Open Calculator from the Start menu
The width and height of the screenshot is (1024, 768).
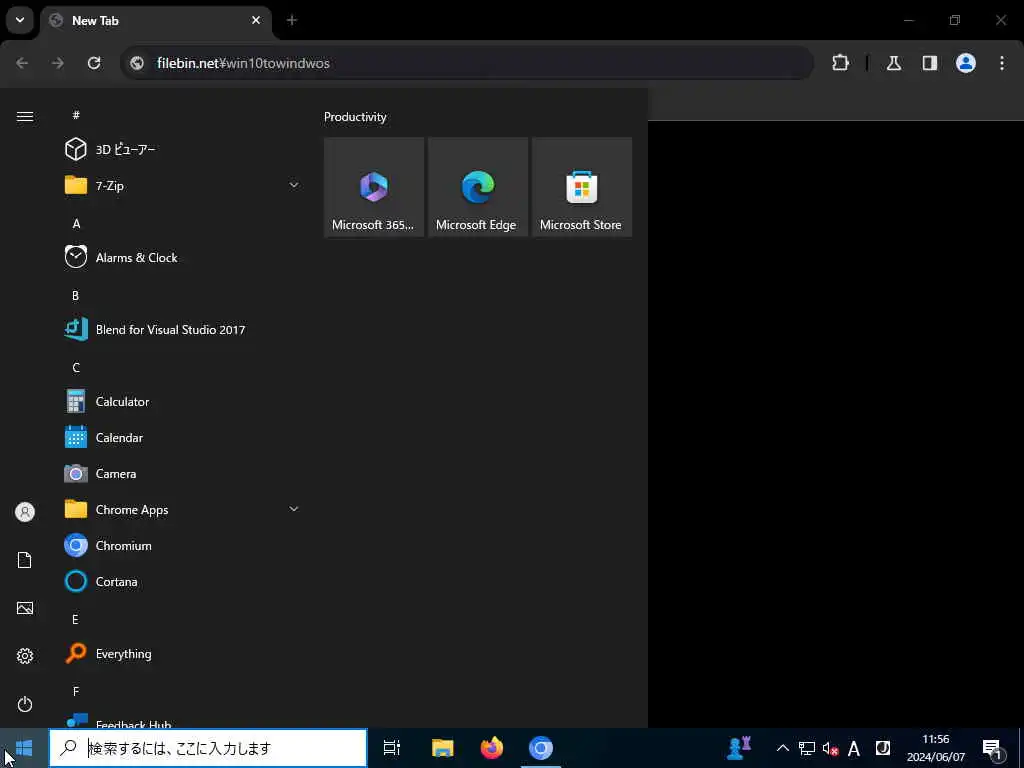tap(182, 401)
